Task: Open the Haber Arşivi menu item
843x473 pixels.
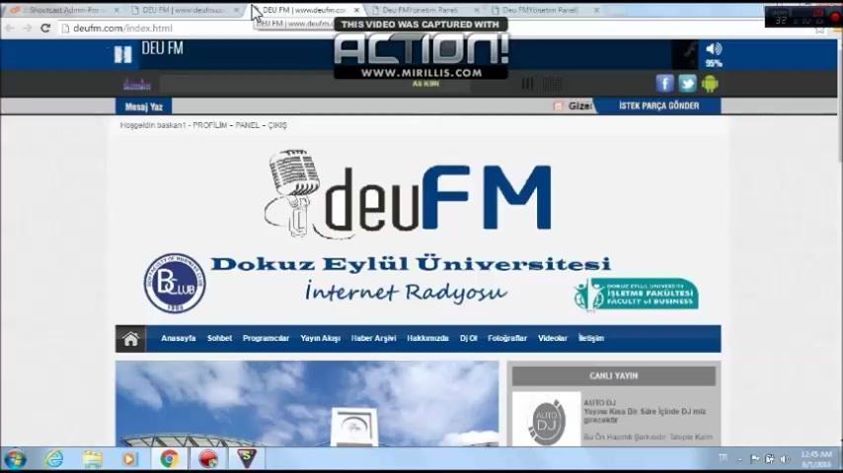Action: click(x=374, y=339)
